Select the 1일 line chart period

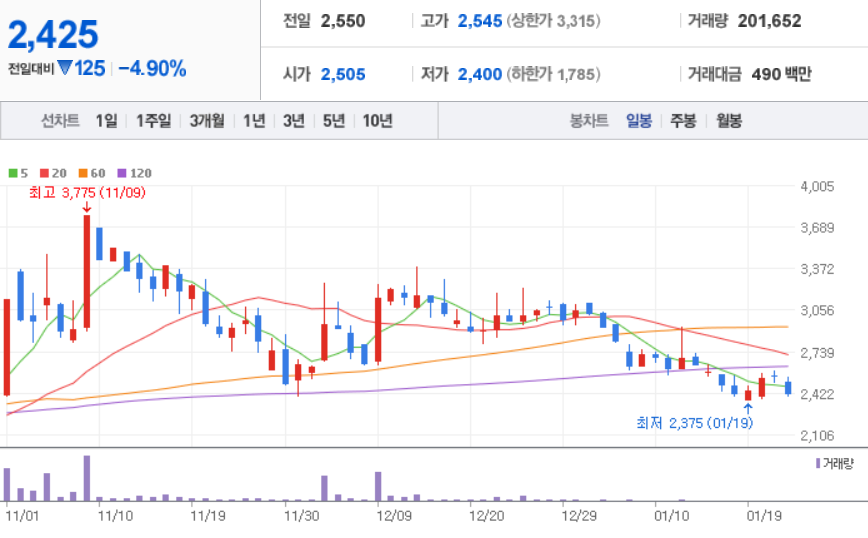click(106, 121)
